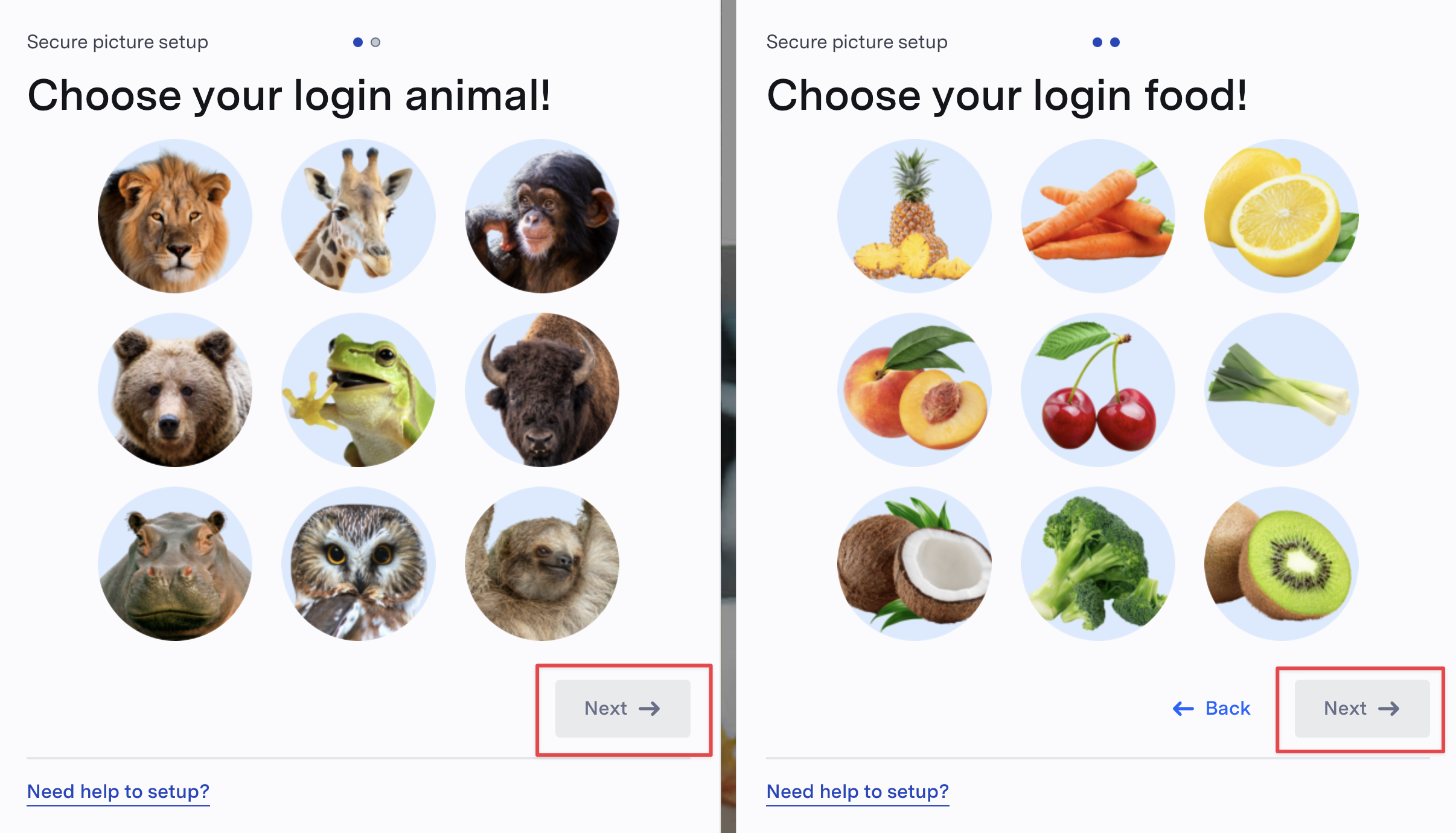Choose the bison picture
Screen dimensions: 1456x833
pyautogui.click(x=542, y=390)
